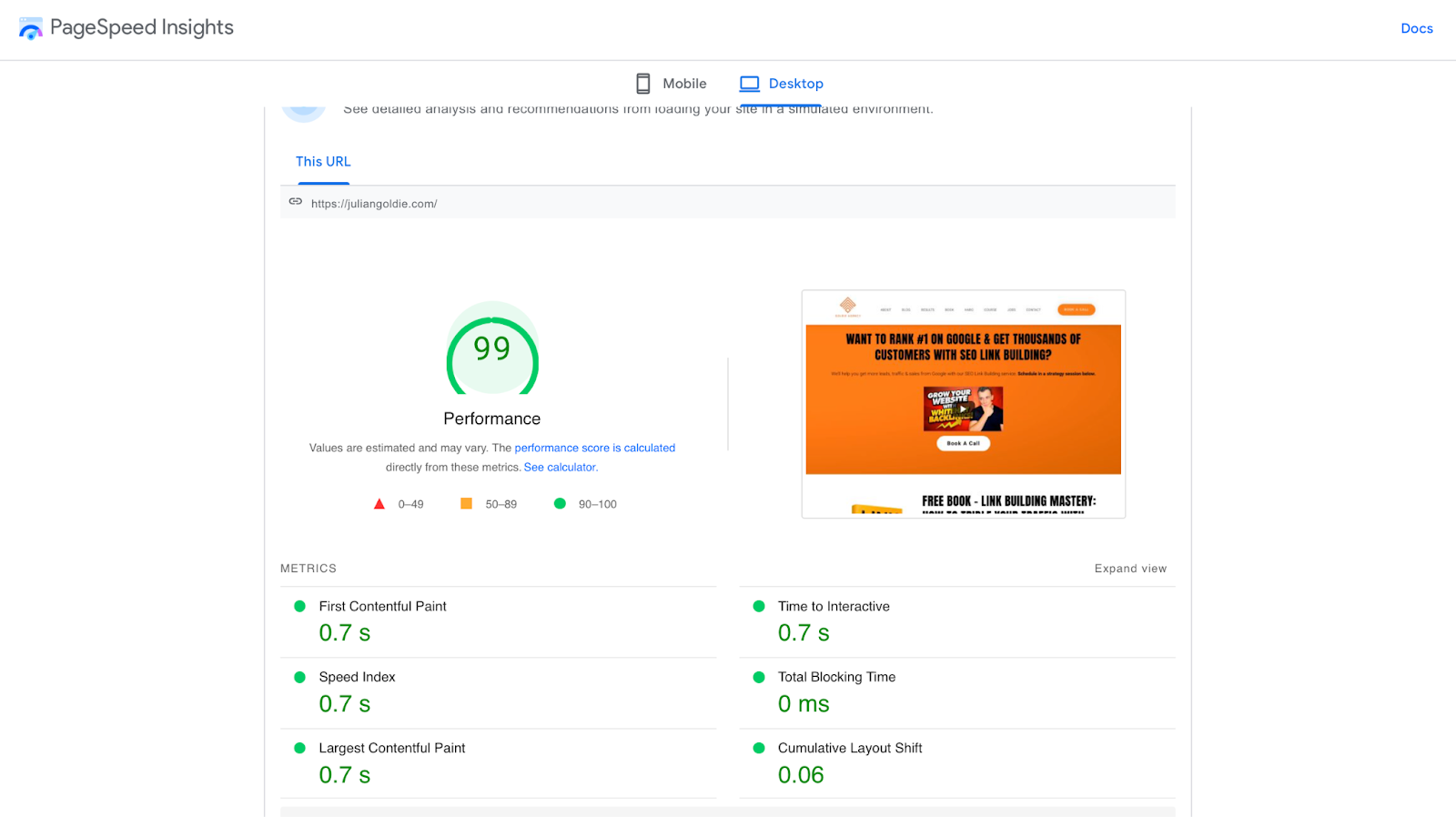Click the First Contentful Paint green status dot
The height and width of the screenshot is (817, 1456).
coord(299,606)
